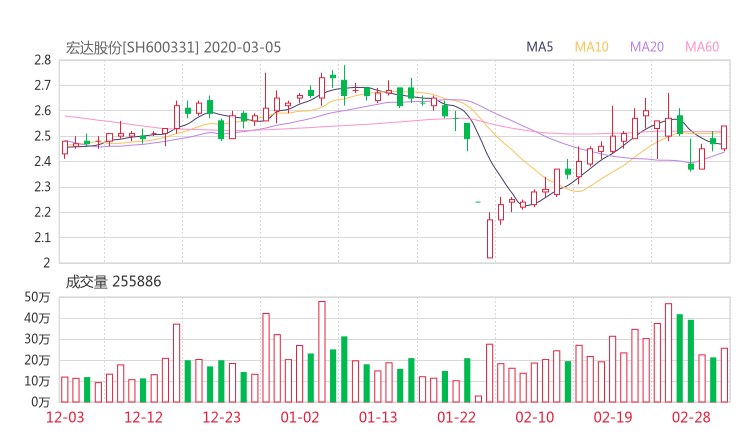Click the 02-28 date axis label

click(691, 417)
